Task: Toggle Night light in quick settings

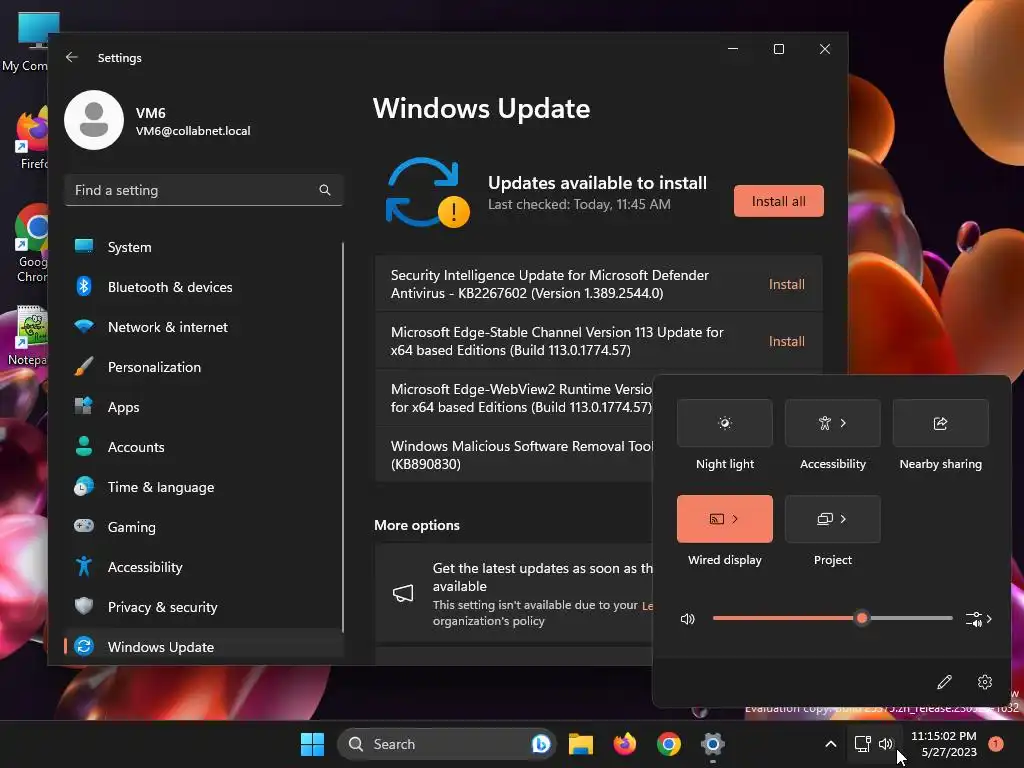Action: (x=724, y=423)
